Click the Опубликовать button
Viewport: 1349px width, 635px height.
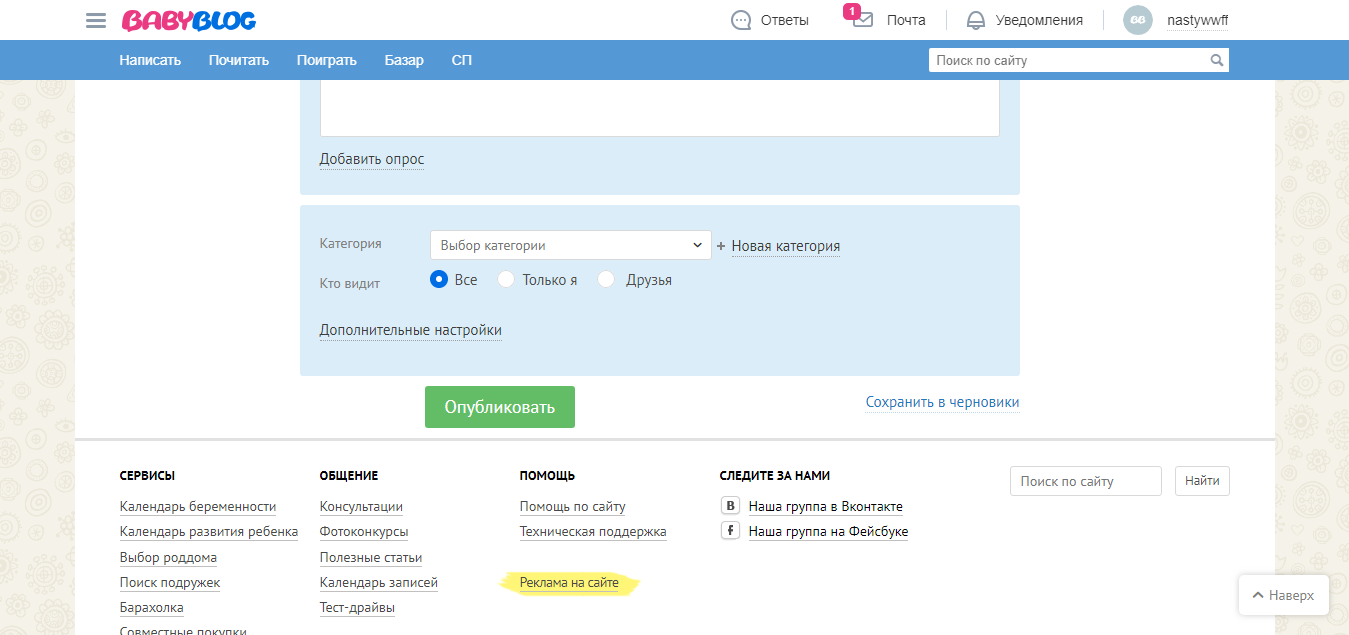click(x=499, y=407)
